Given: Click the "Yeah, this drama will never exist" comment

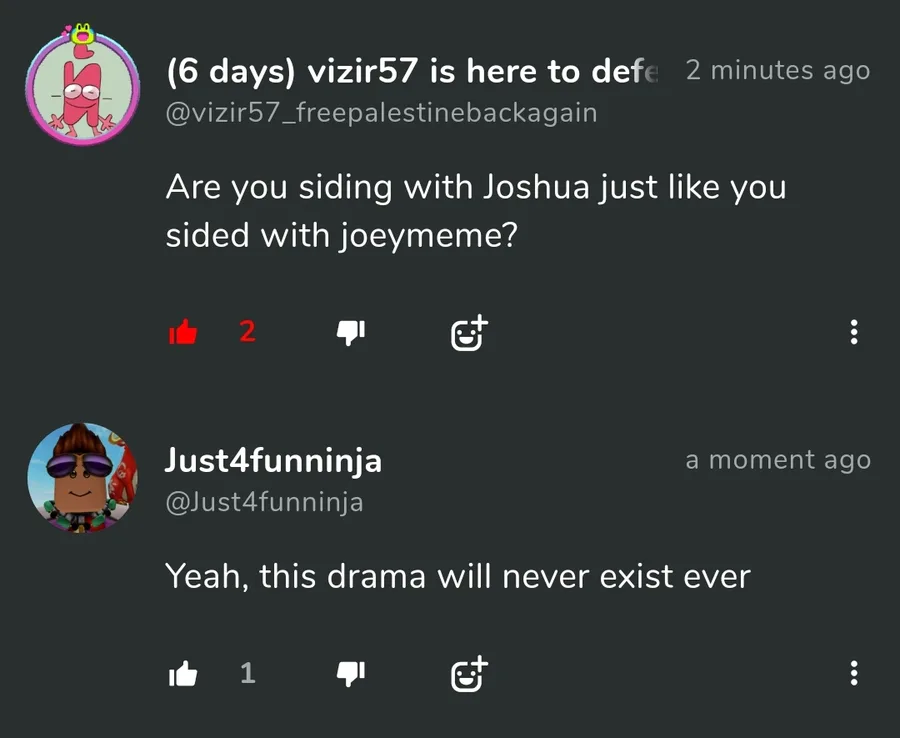Looking at the screenshot, I should [458, 576].
